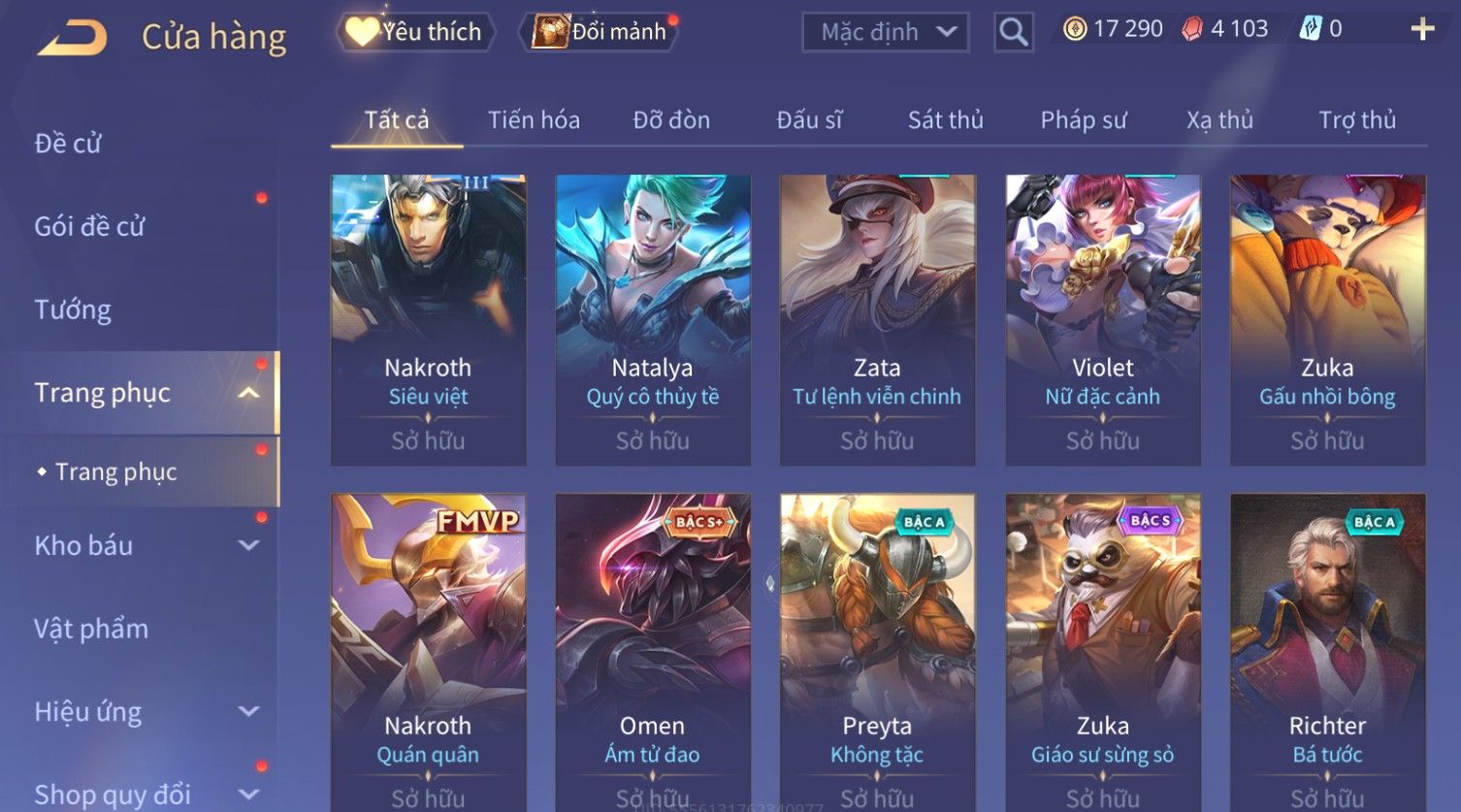Tap the blue voucher currency icon
The height and width of the screenshot is (812, 1461).
tap(1311, 29)
